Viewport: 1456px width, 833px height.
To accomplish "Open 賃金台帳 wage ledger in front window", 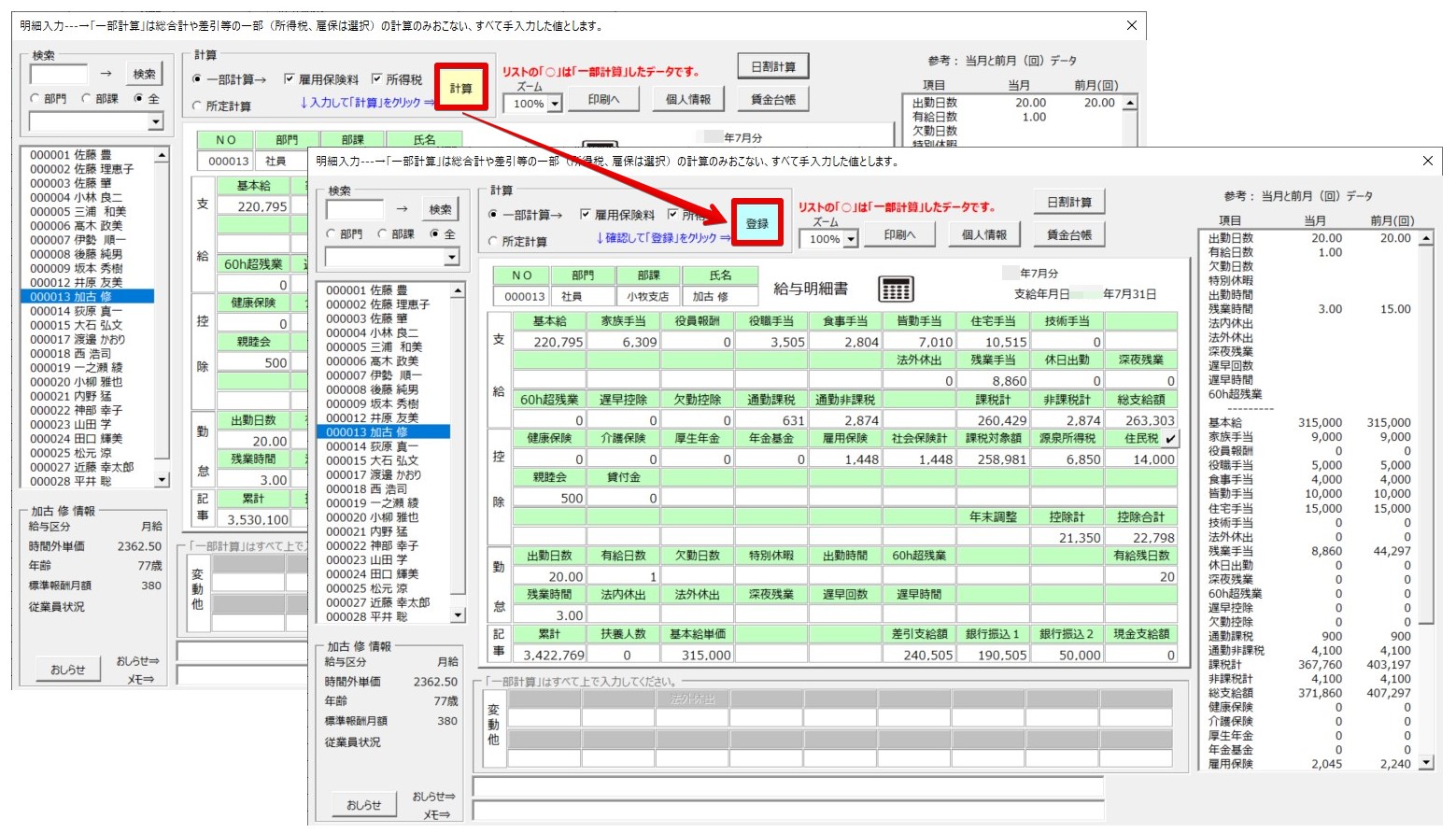I will 1068,234.
